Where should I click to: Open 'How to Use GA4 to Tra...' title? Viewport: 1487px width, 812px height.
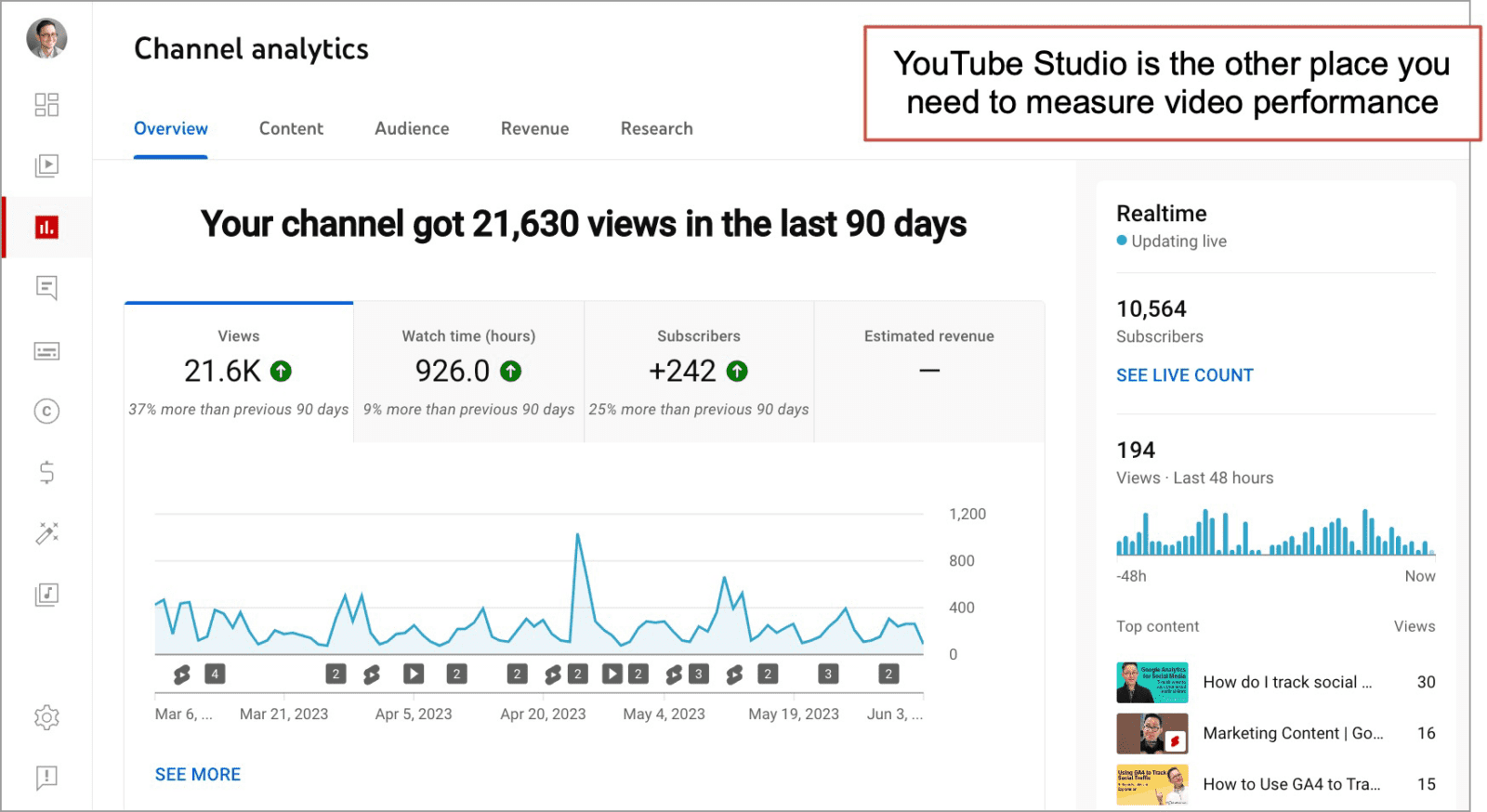1292,784
